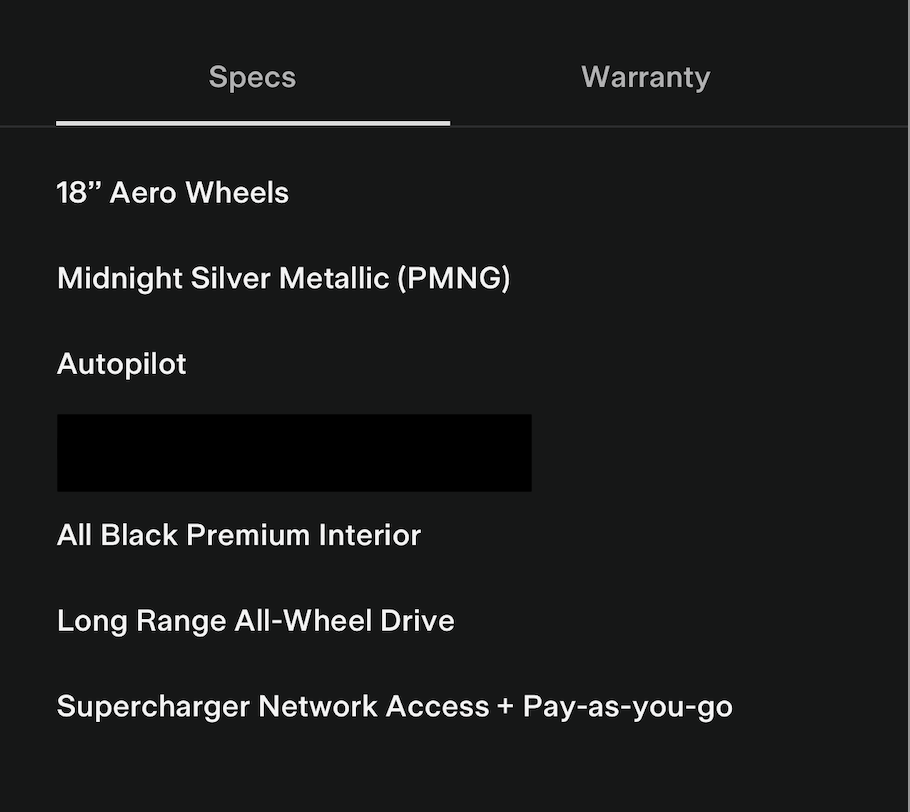Select the Specs tab
The image size is (910, 812).
pos(252,78)
